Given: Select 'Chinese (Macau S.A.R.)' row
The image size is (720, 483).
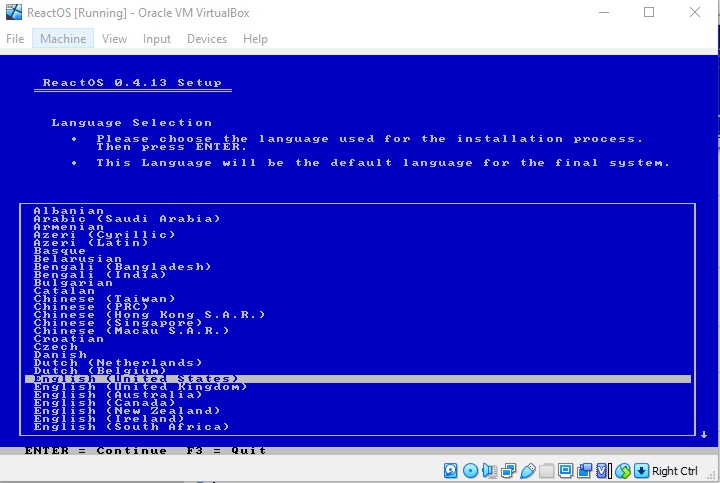Looking at the screenshot, I should pos(358,331).
